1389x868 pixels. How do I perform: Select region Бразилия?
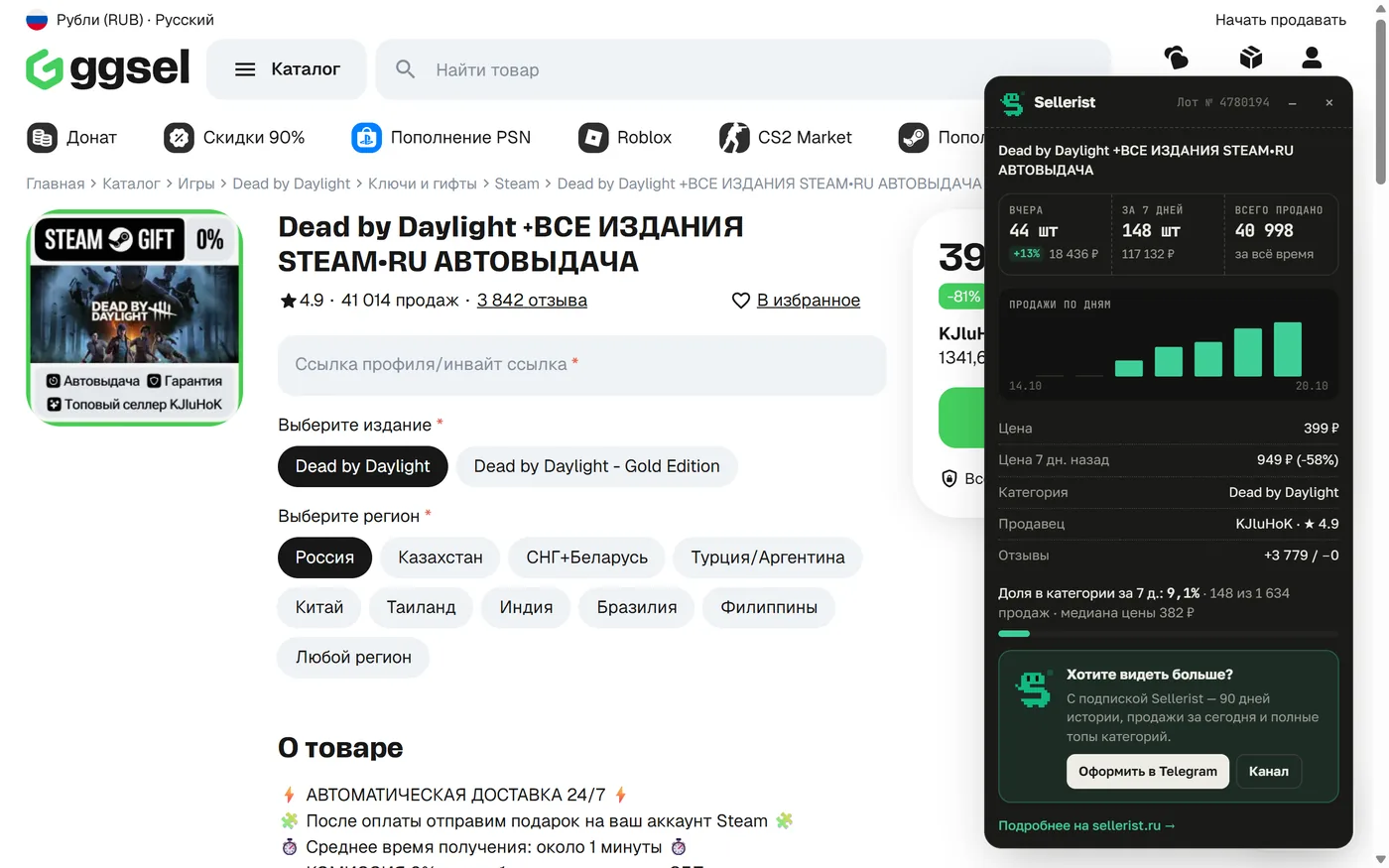(637, 607)
